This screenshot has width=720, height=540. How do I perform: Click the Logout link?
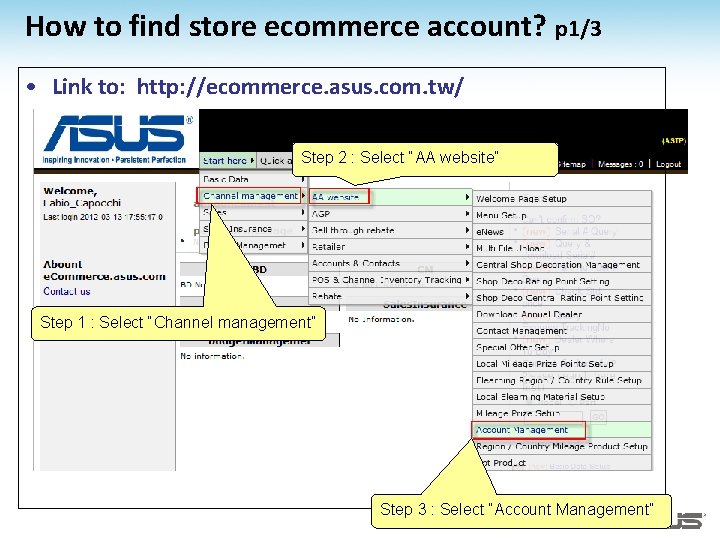point(669,164)
